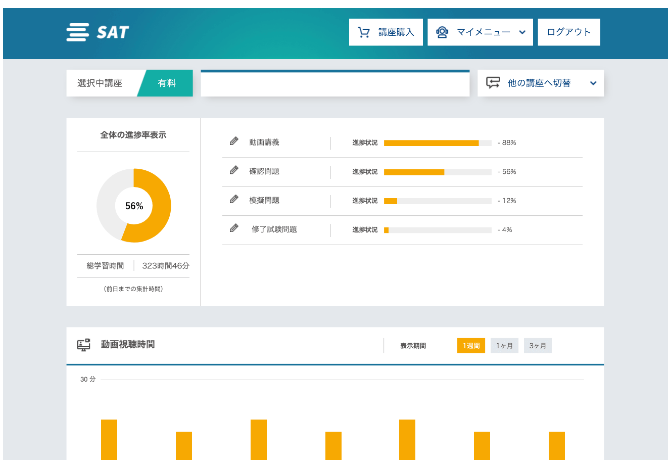
Task: Click the 56% donut progress chart
Action: 134,205
